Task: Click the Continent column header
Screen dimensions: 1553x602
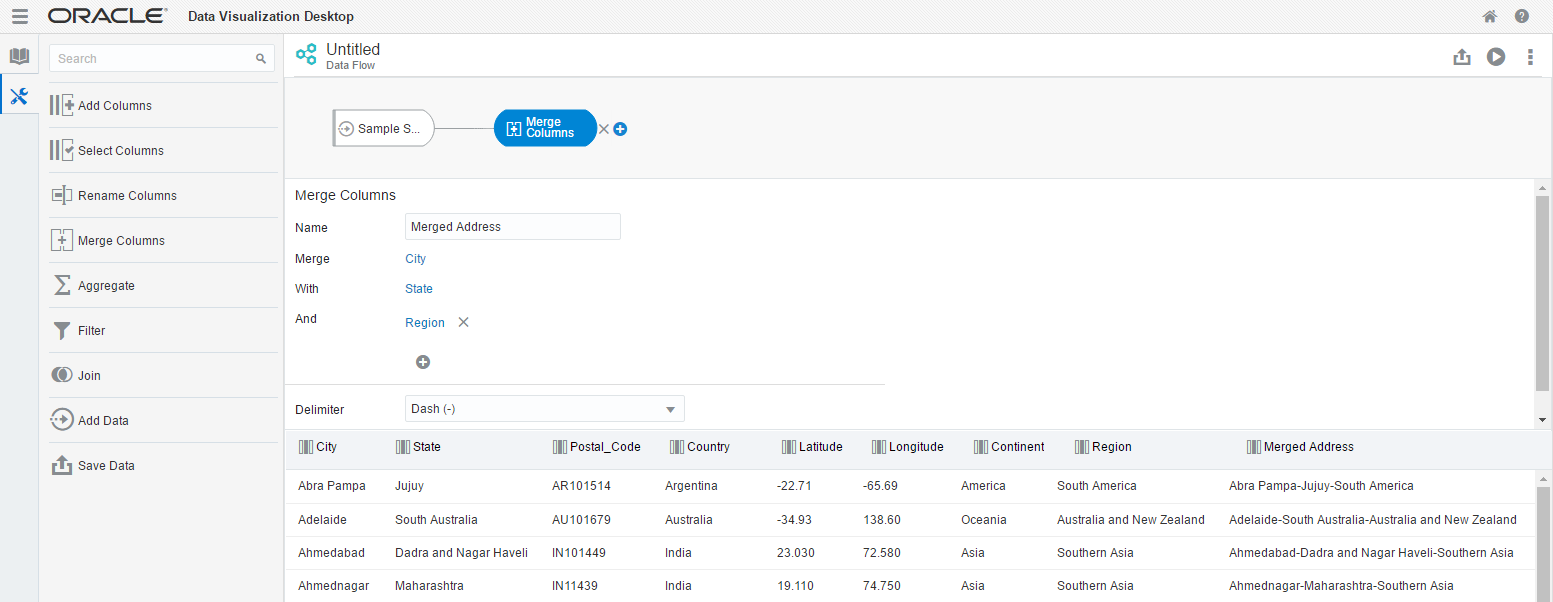Action: coord(1009,447)
